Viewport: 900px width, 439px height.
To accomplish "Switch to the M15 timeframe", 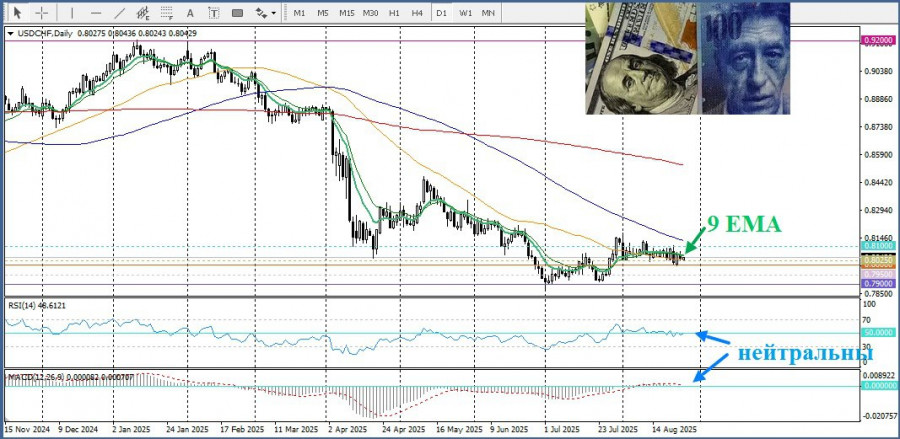I will (347, 13).
